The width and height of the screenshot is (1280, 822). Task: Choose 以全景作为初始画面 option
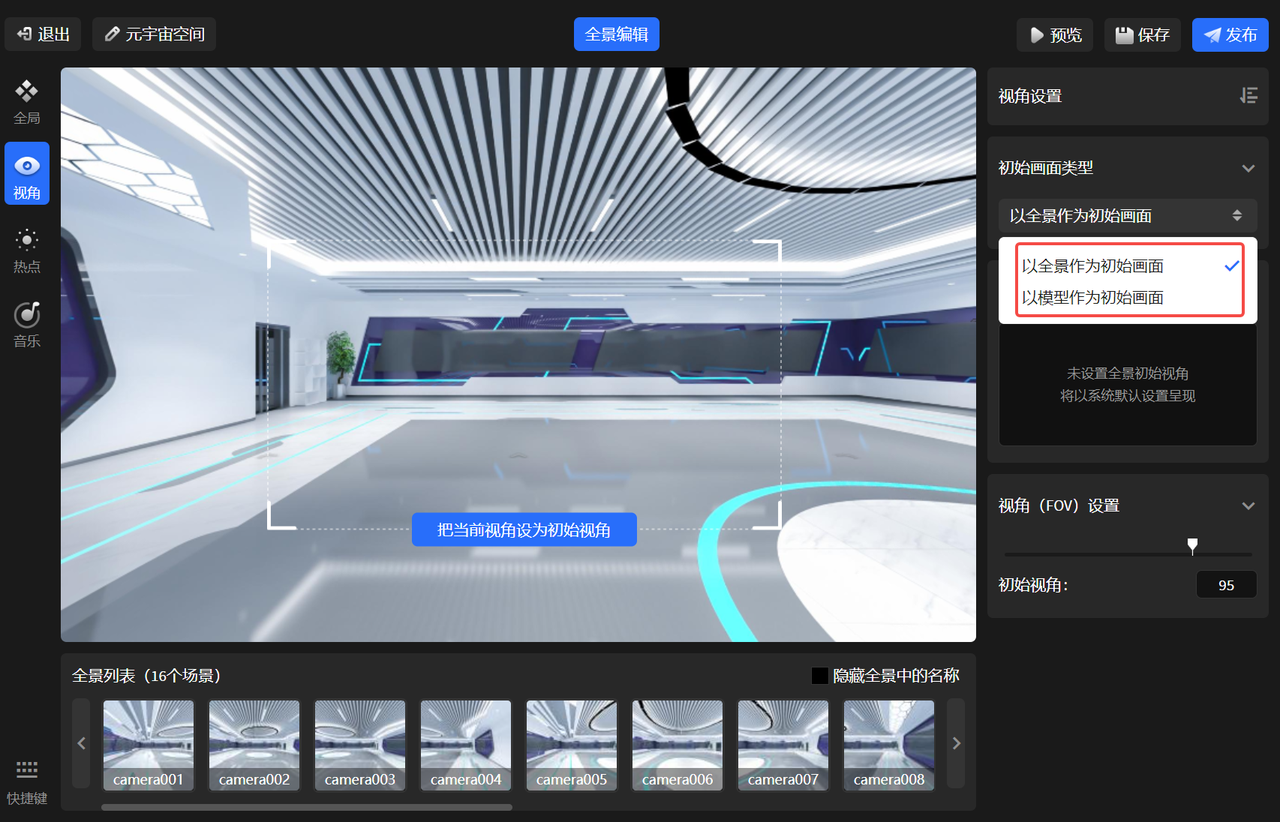click(x=1093, y=266)
